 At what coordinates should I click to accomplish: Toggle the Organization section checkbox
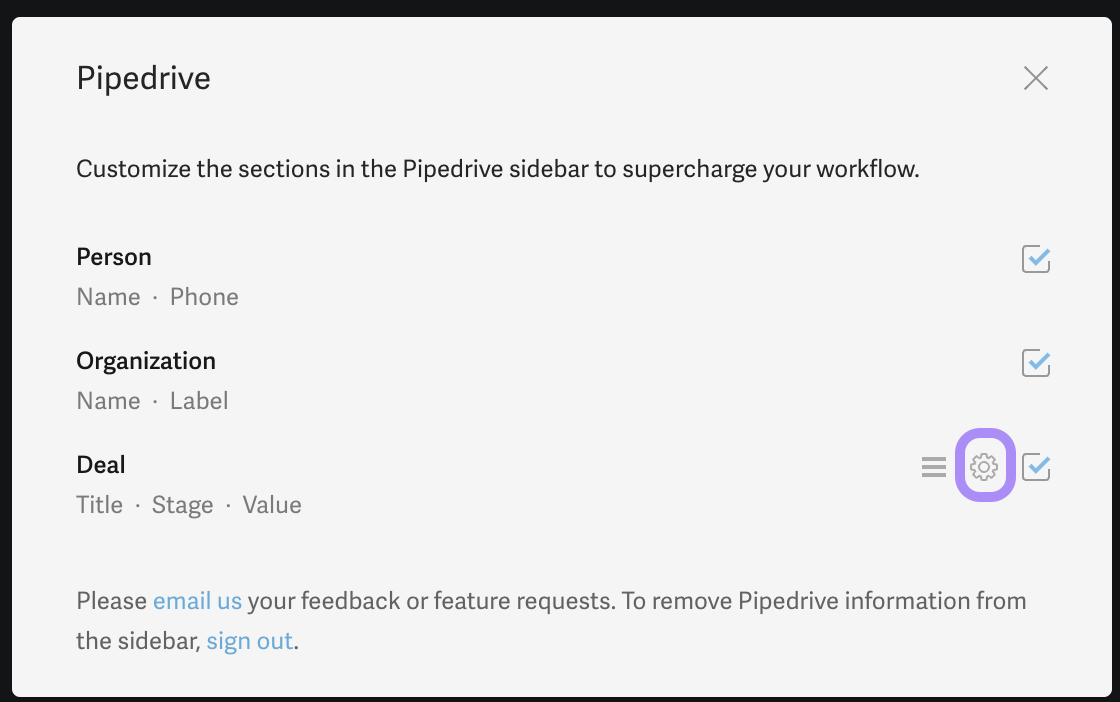point(1035,363)
